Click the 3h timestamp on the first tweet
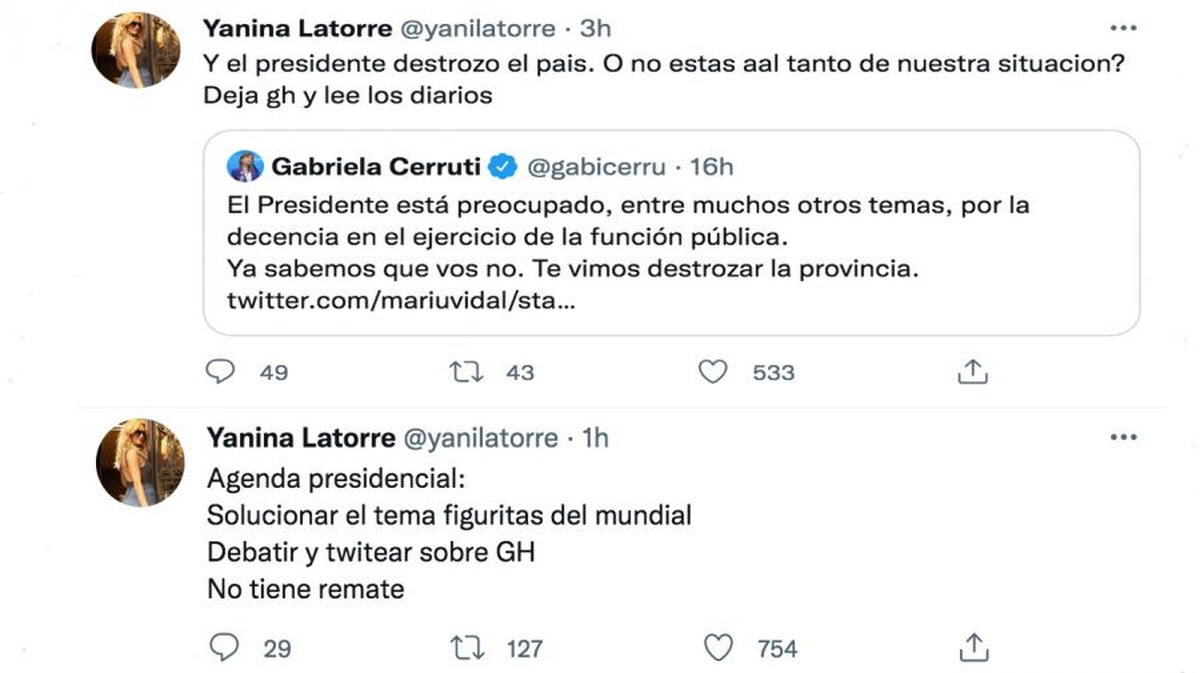The width and height of the screenshot is (1200, 673). (x=596, y=28)
